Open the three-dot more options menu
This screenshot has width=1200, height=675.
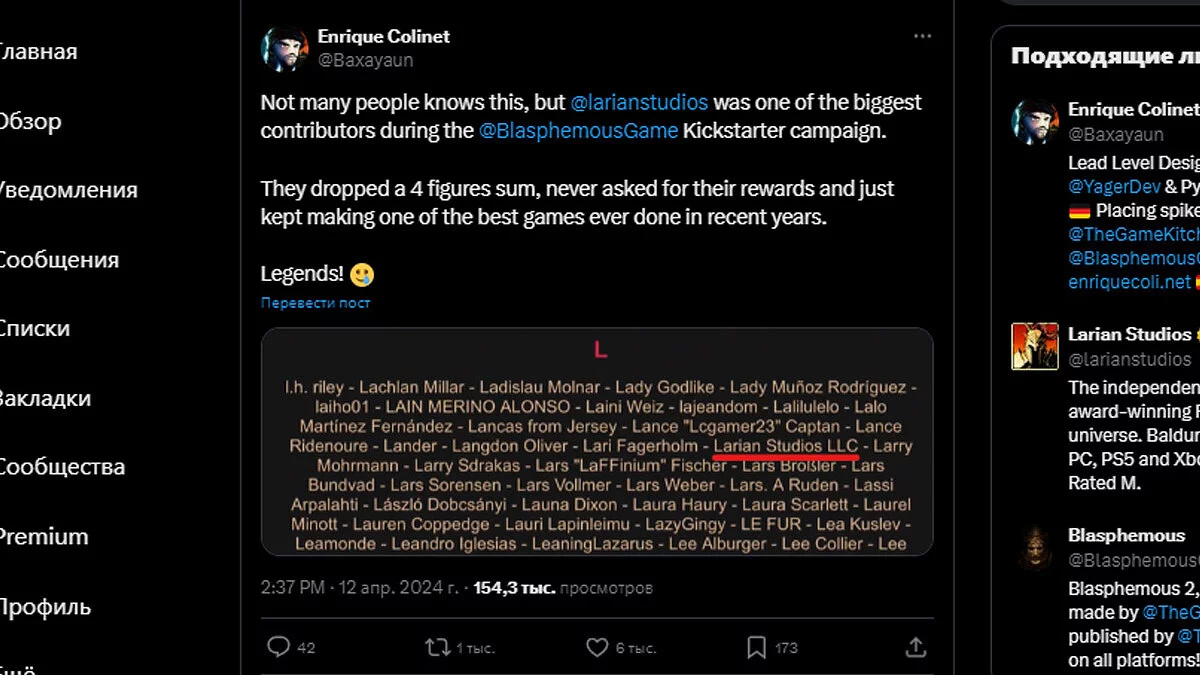point(922,37)
